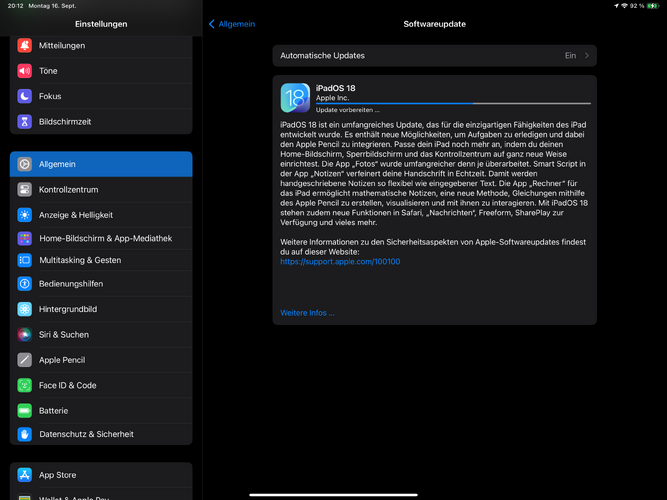The image size is (667, 500).
Task: Open Face ID & Code settings
Action: [x=101, y=385]
